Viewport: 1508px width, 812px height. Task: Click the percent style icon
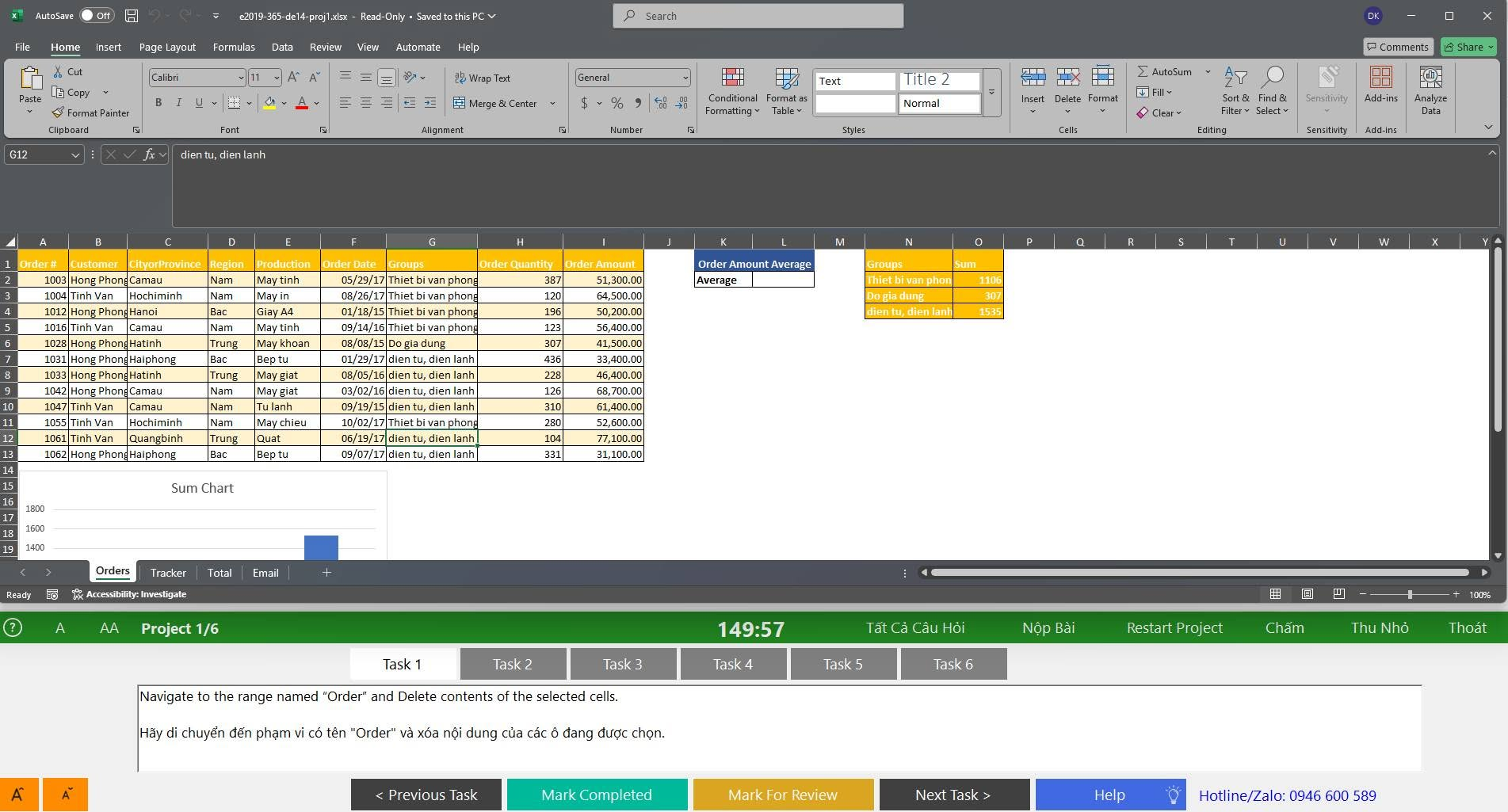point(617,103)
